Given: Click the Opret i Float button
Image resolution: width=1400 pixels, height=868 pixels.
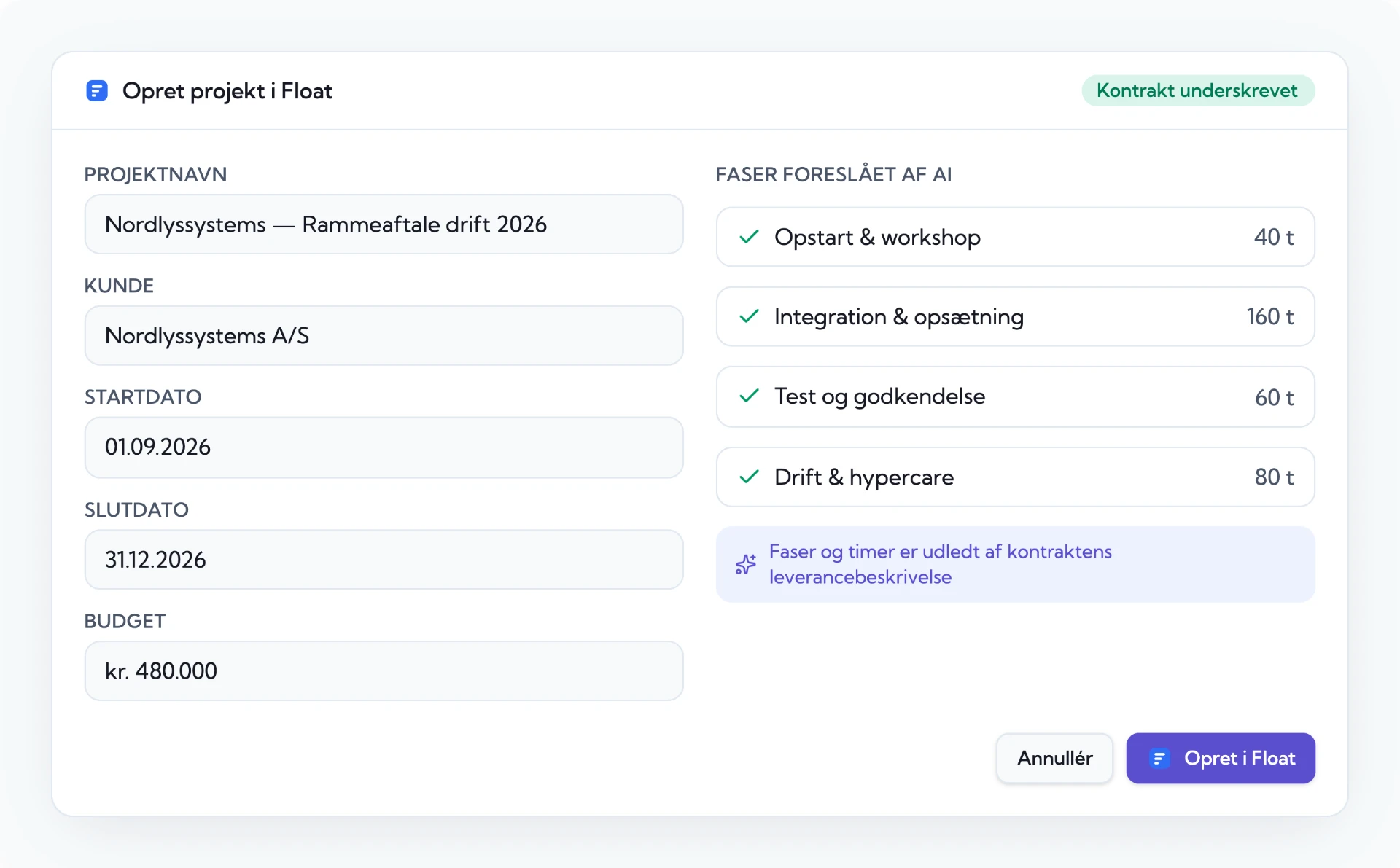Looking at the screenshot, I should (x=1221, y=759).
